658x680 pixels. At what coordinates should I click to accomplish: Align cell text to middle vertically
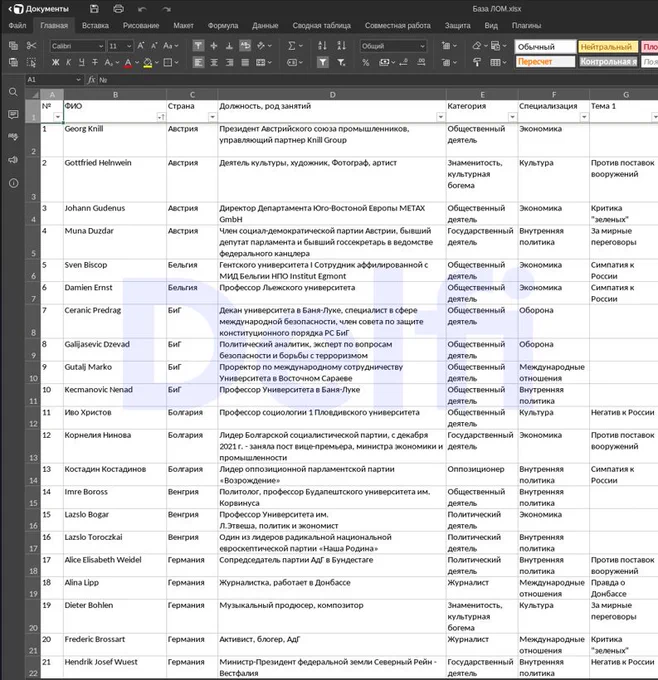[x=214, y=46]
